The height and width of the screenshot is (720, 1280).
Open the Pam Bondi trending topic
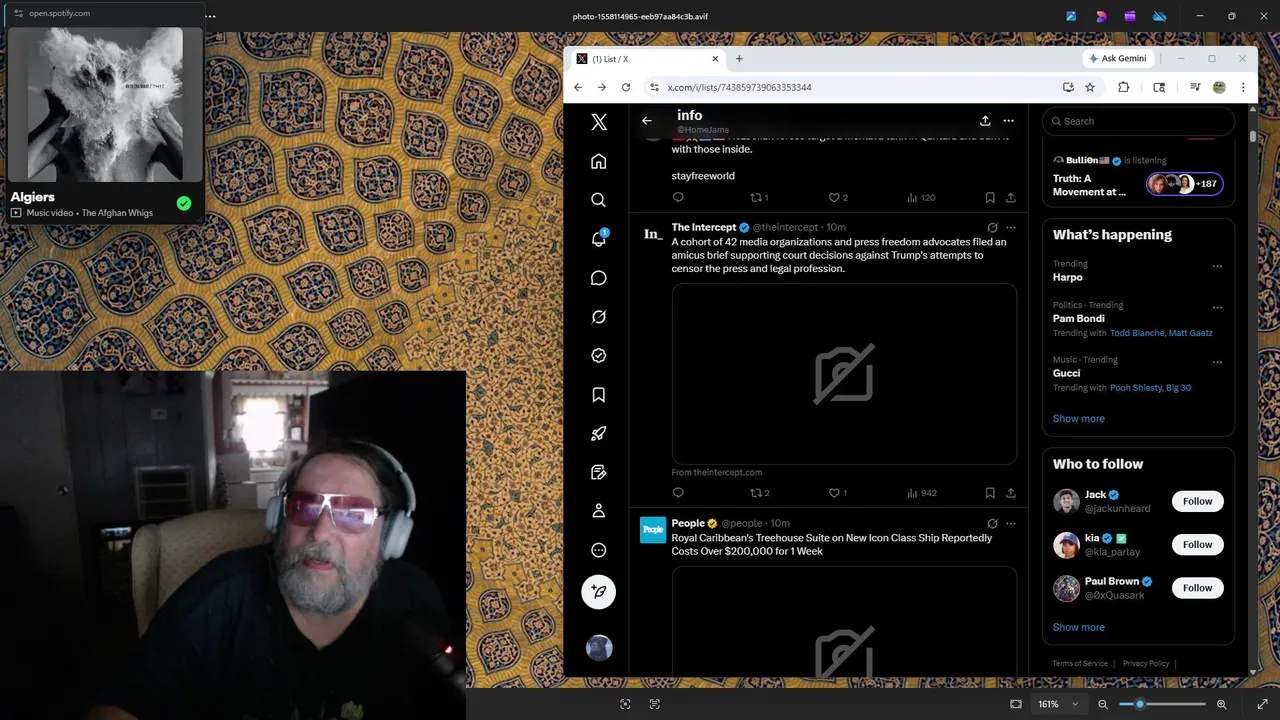click(x=1079, y=319)
